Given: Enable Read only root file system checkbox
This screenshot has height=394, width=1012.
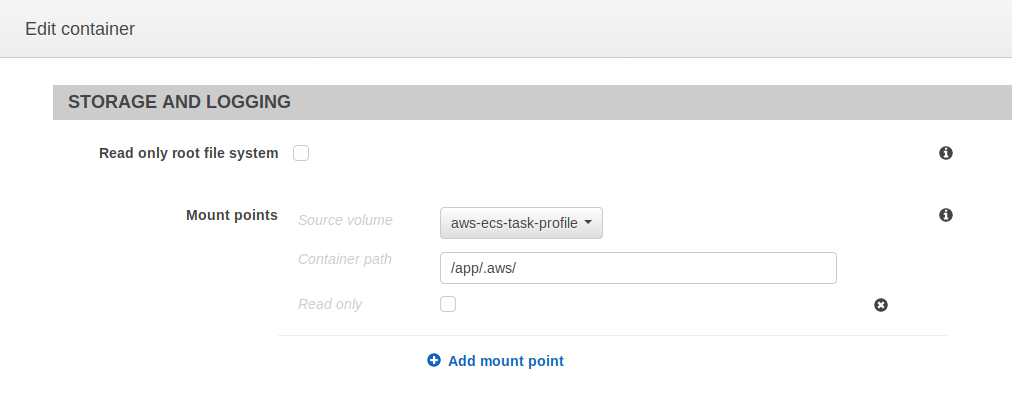Looking at the screenshot, I should (x=301, y=153).
